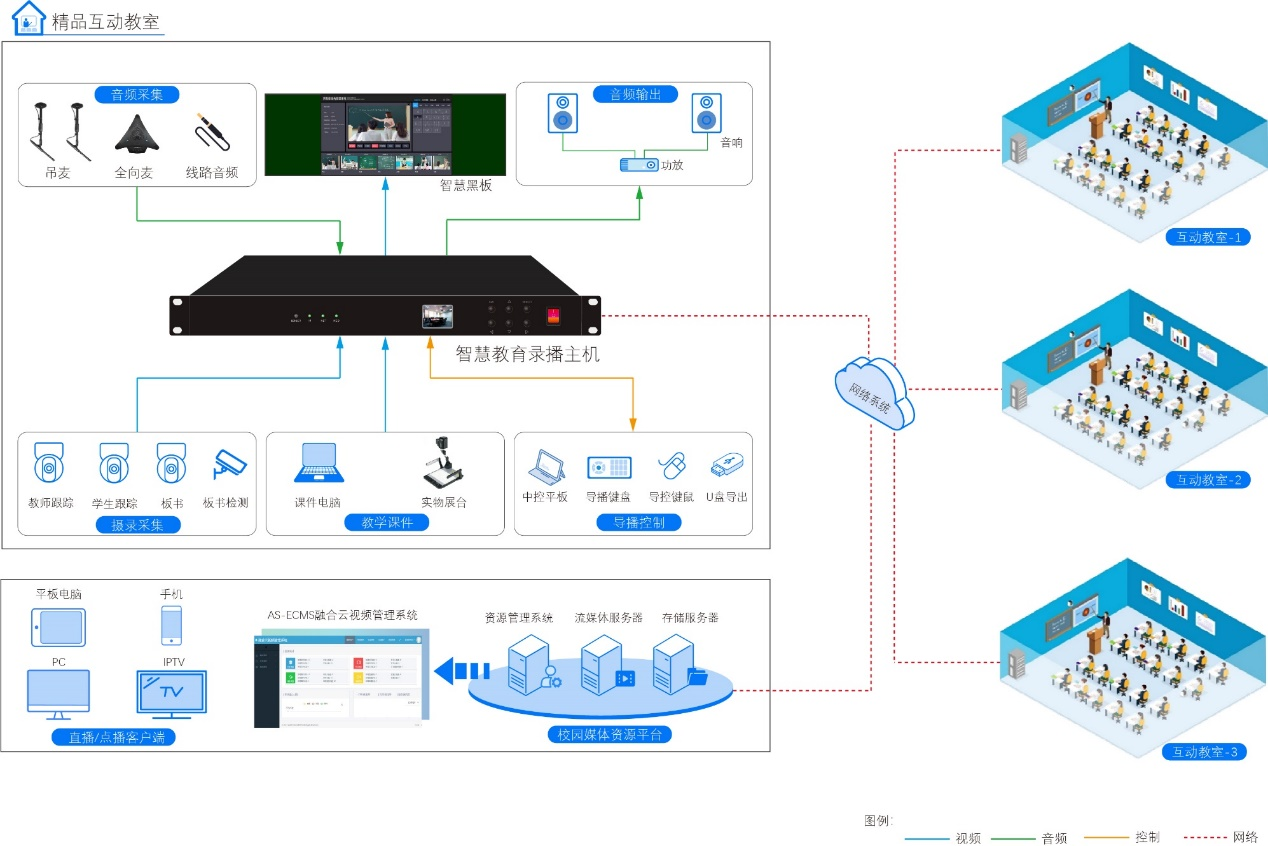Click the U盘导出 USB drive icon
Viewport: 1268px width, 846px height.
tap(725, 466)
